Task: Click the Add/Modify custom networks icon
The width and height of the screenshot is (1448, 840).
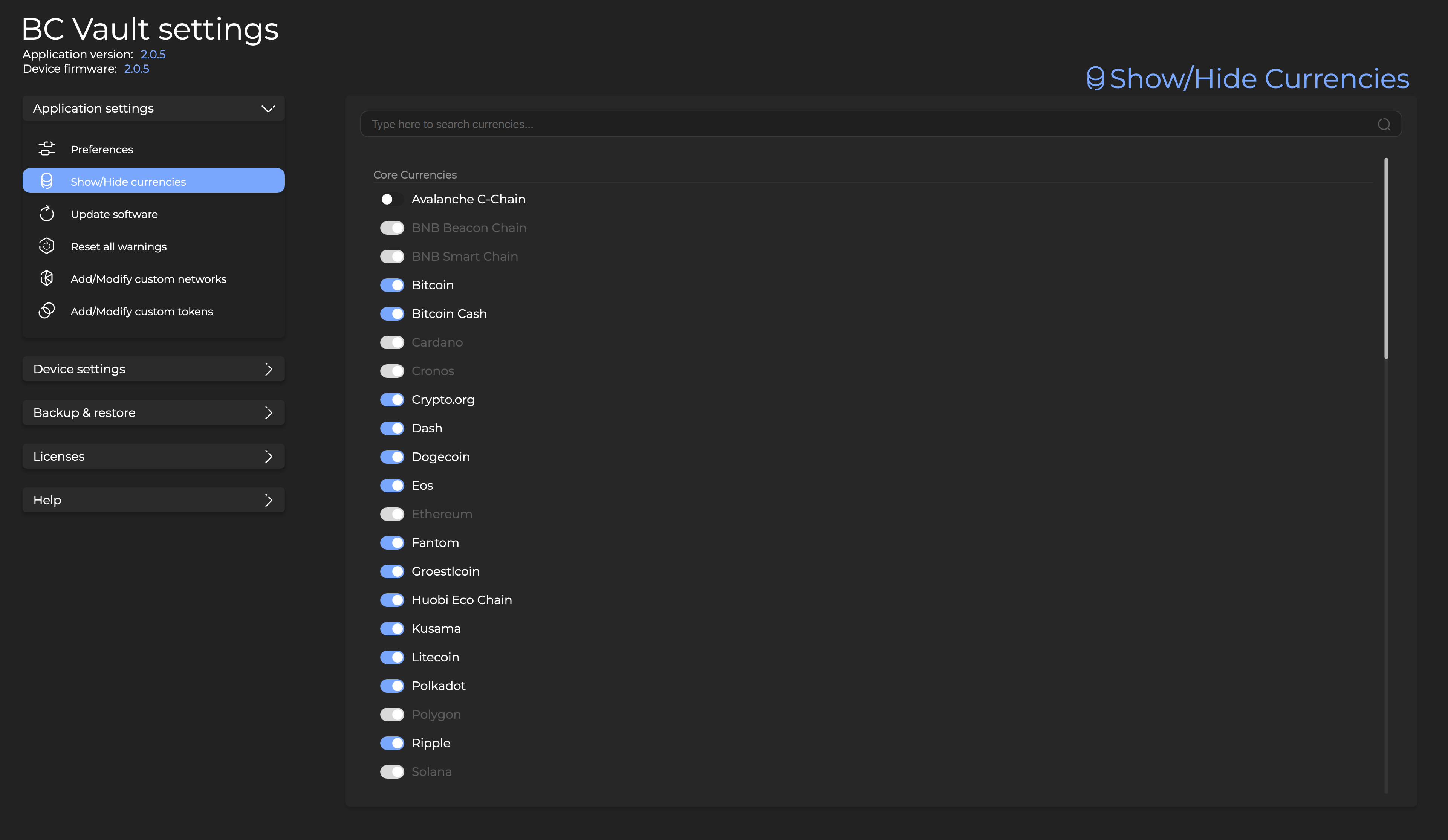Action: click(x=47, y=279)
